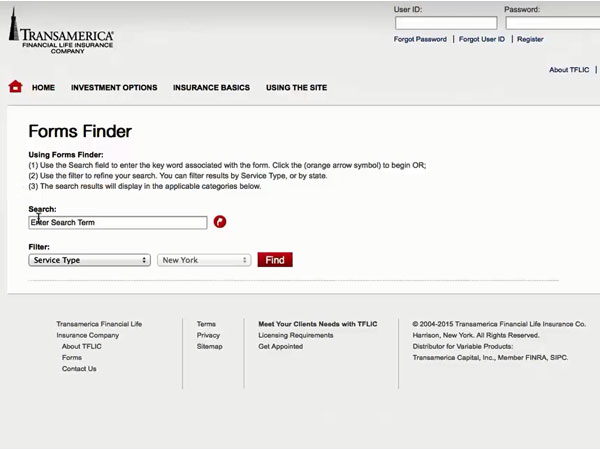Click the HOME navigation item
The height and width of the screenshot is (450, 600).
point(43,88)
